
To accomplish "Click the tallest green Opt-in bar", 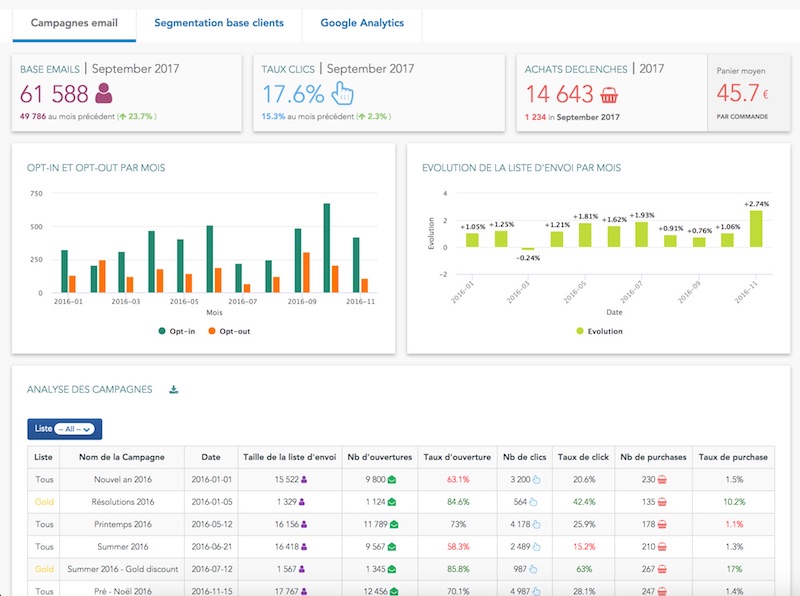I will pyautogui.click(x=327, y=248).
